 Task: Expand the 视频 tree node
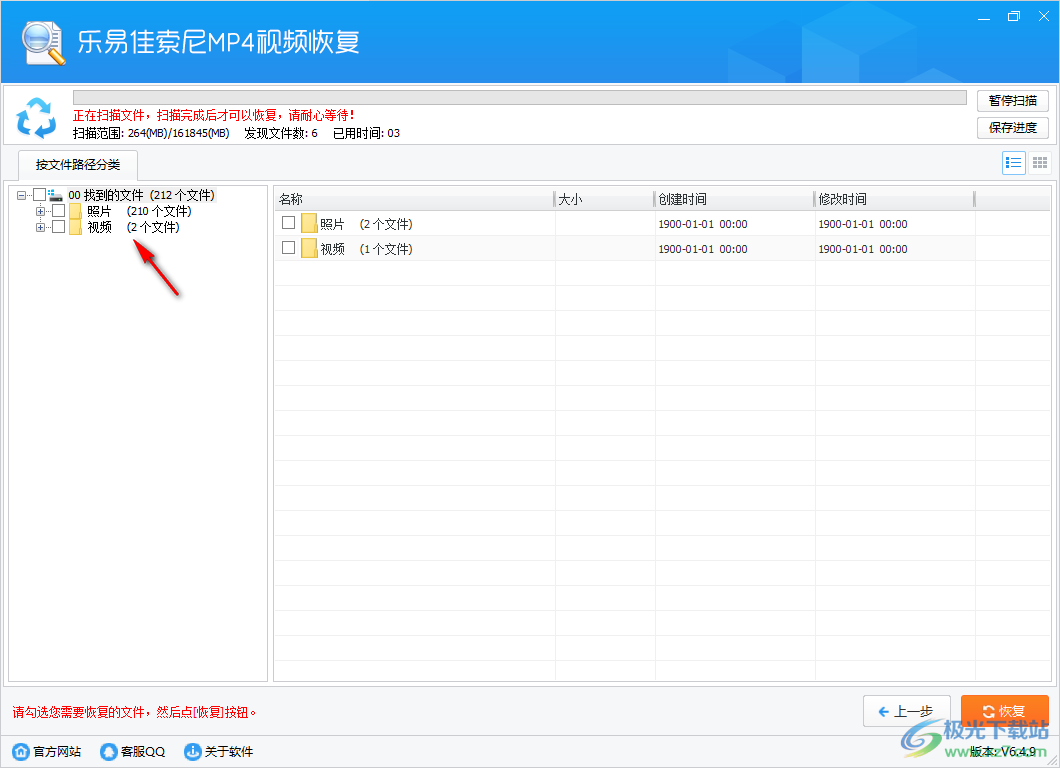coord(41,227)
